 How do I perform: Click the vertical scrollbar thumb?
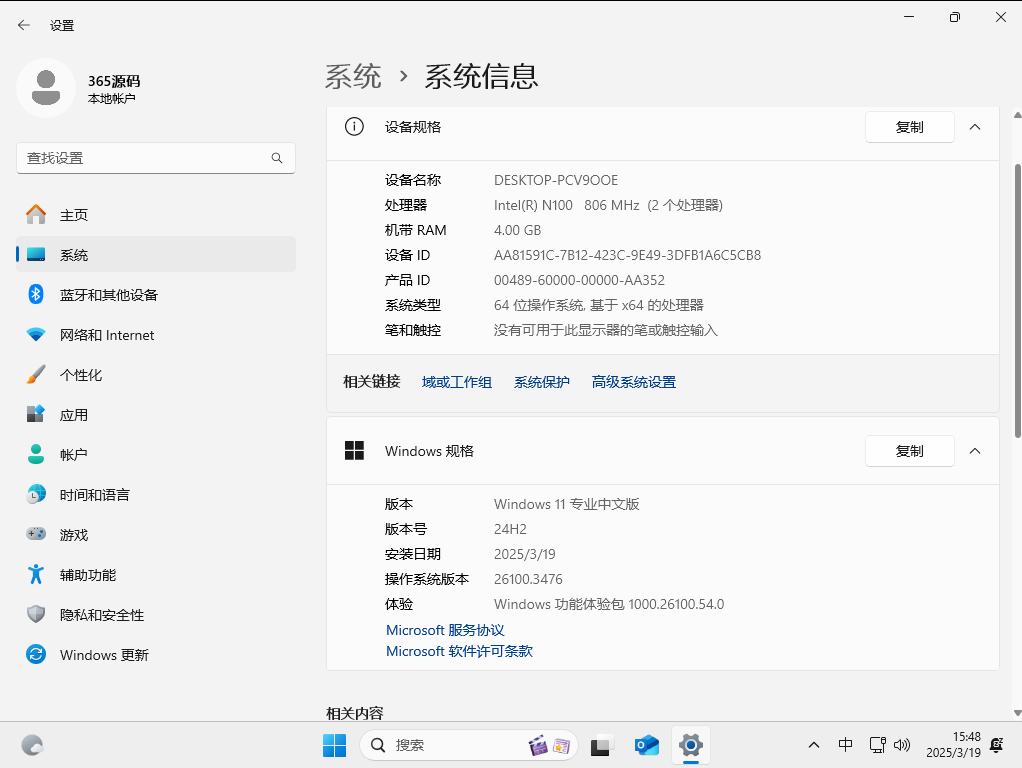coord(1017,300)
